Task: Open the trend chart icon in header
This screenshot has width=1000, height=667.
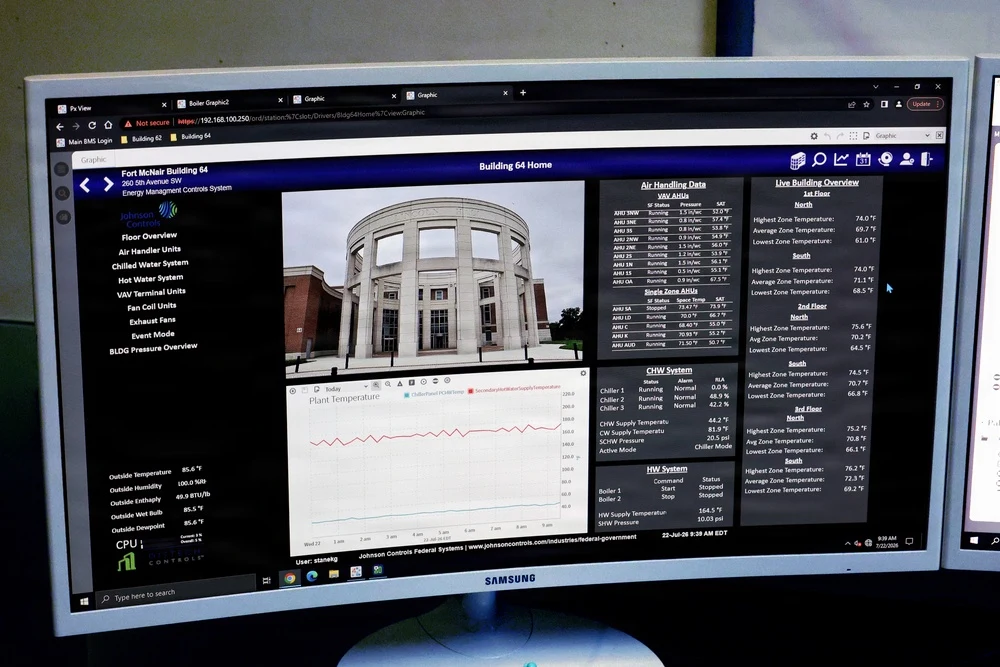Action: click(x=841, y=159)
